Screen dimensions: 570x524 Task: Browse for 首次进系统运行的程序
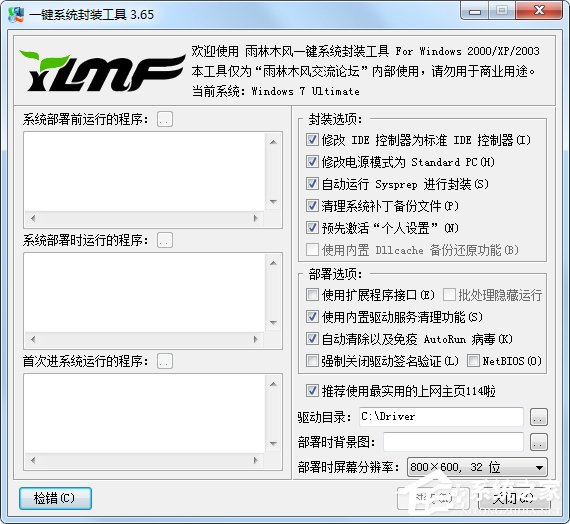point(165,361)
